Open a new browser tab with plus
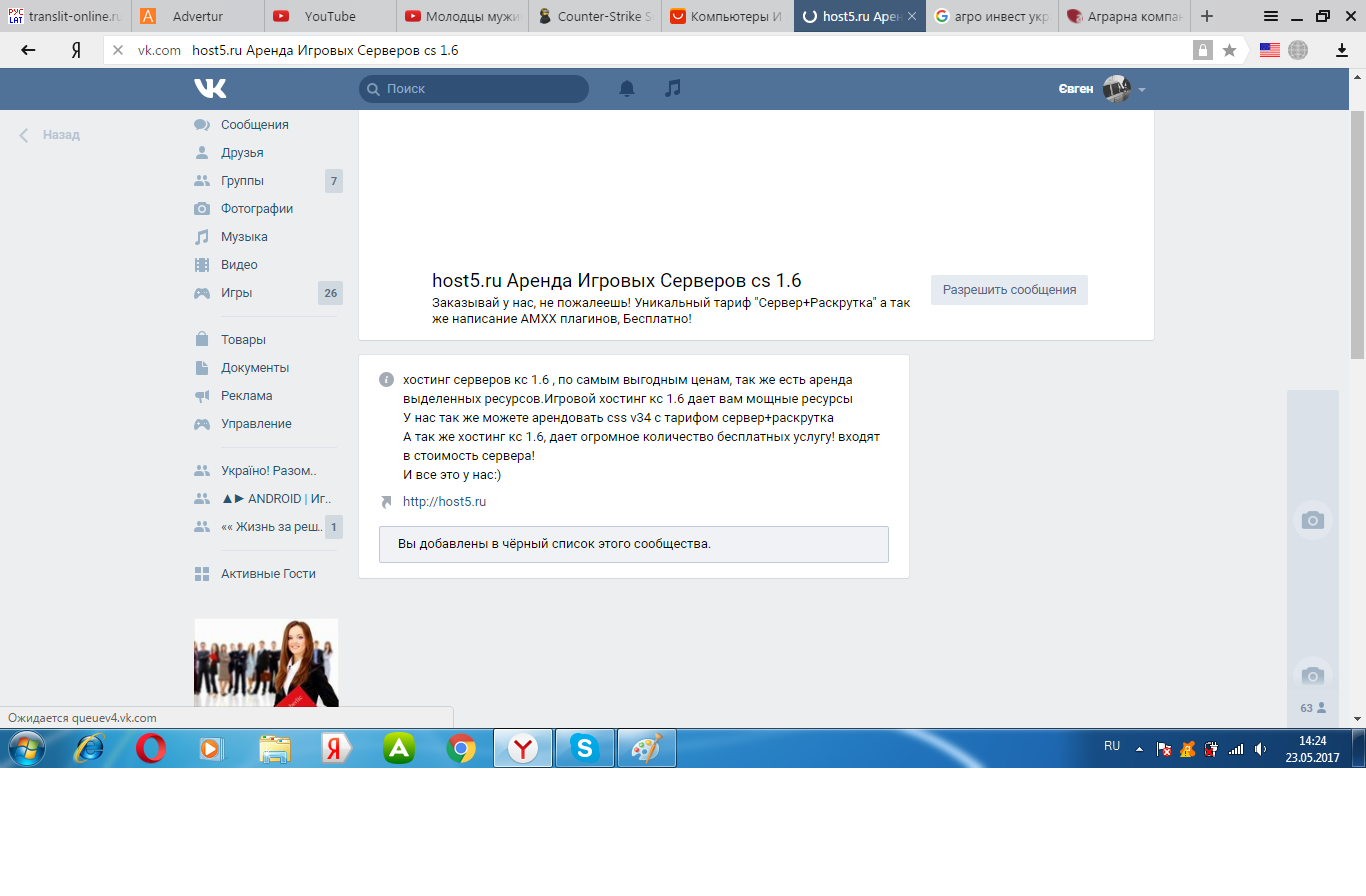The width and height of the screenshot is (1366, 896). pos(1207,16)
